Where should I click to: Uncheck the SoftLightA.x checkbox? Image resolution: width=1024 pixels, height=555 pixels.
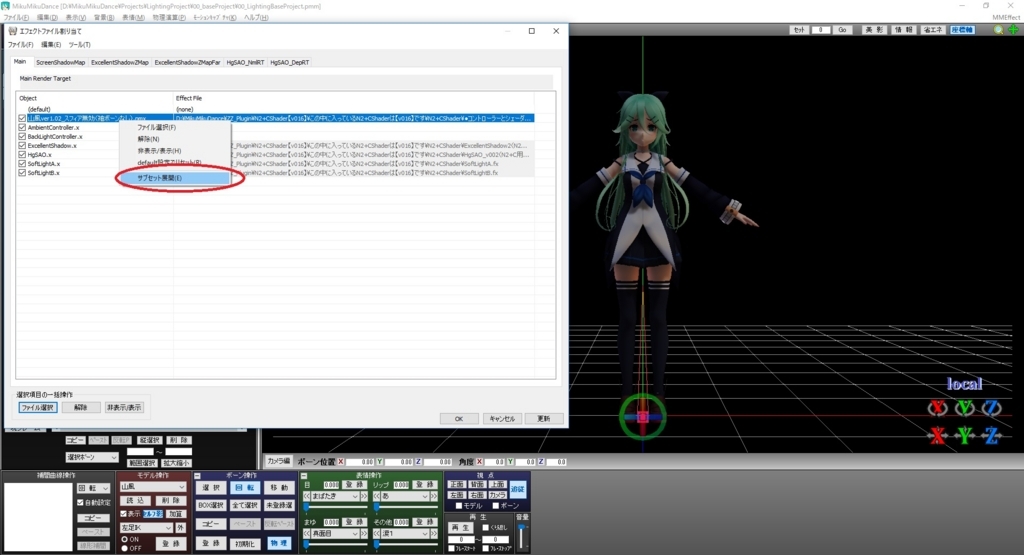22,164
